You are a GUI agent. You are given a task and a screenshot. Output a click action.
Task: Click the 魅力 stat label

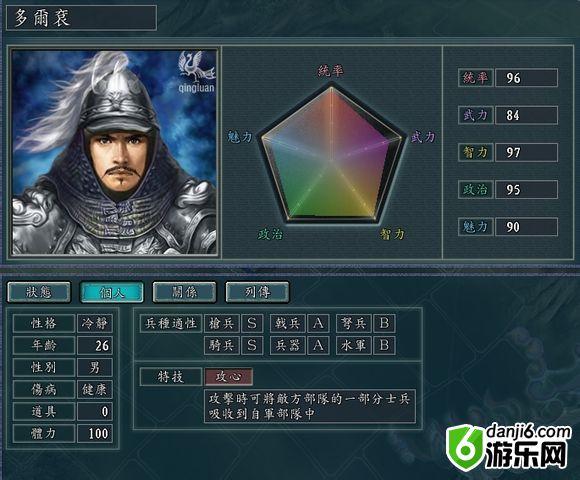point(475,227)
